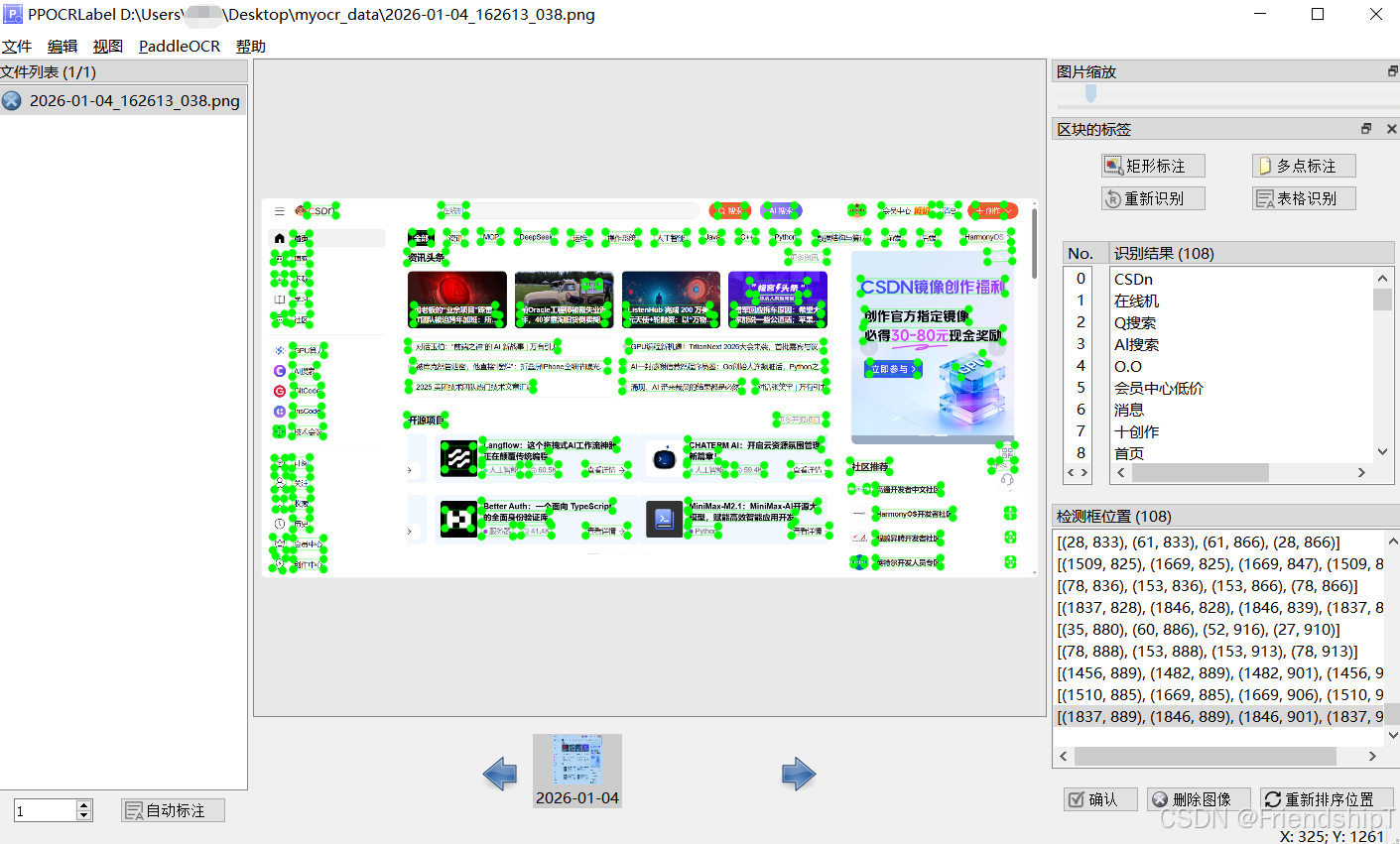Viewport: 1400px width, 844px height.
Task: Select the 'O.O' recognition result
Action: 1241,366
